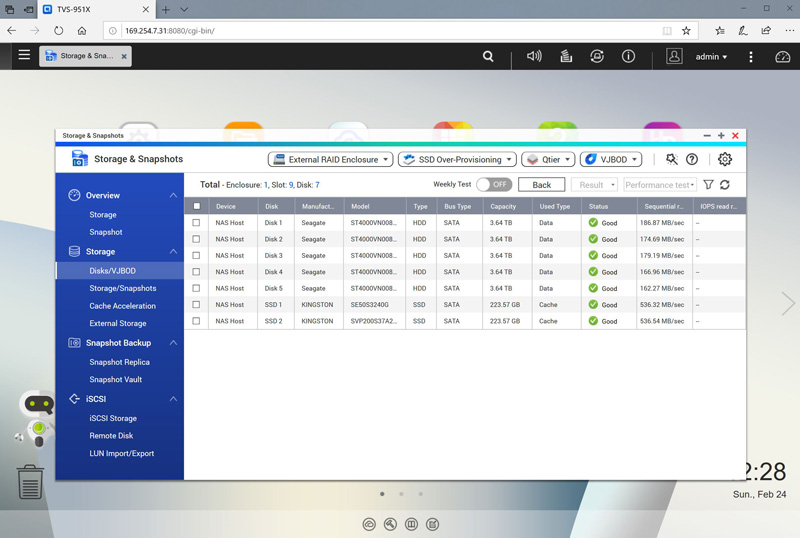This screenshot has width=800, height=538.
Task: Click the second bottom desktop shortcut icon
Action: coord(390,524)
